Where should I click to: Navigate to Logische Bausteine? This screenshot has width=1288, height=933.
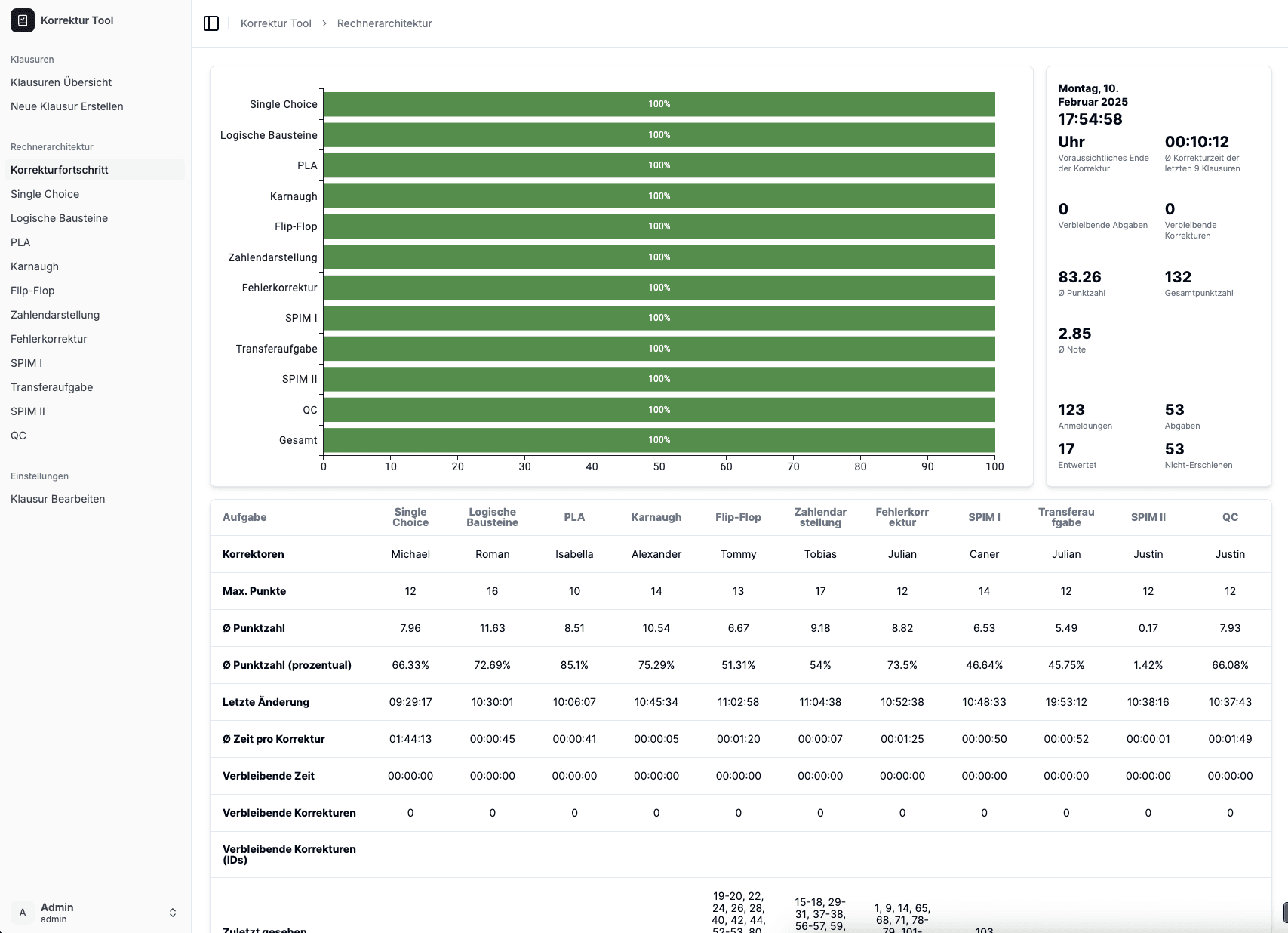click(59, 218)
